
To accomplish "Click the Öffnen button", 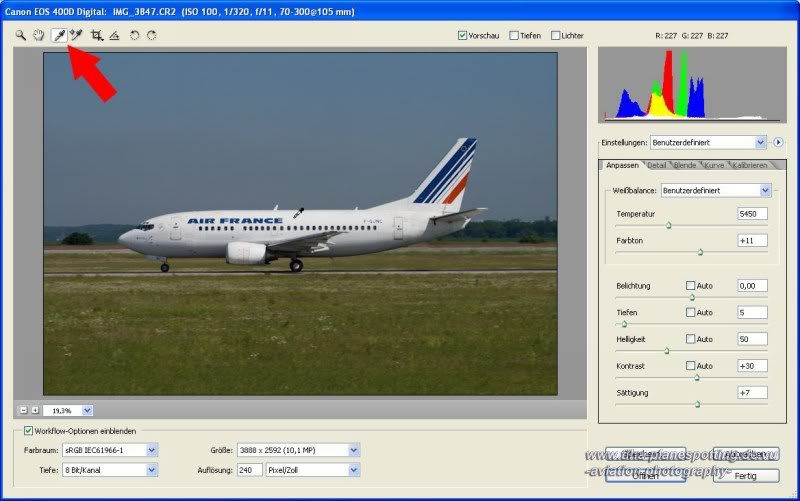I will [645, 475].
